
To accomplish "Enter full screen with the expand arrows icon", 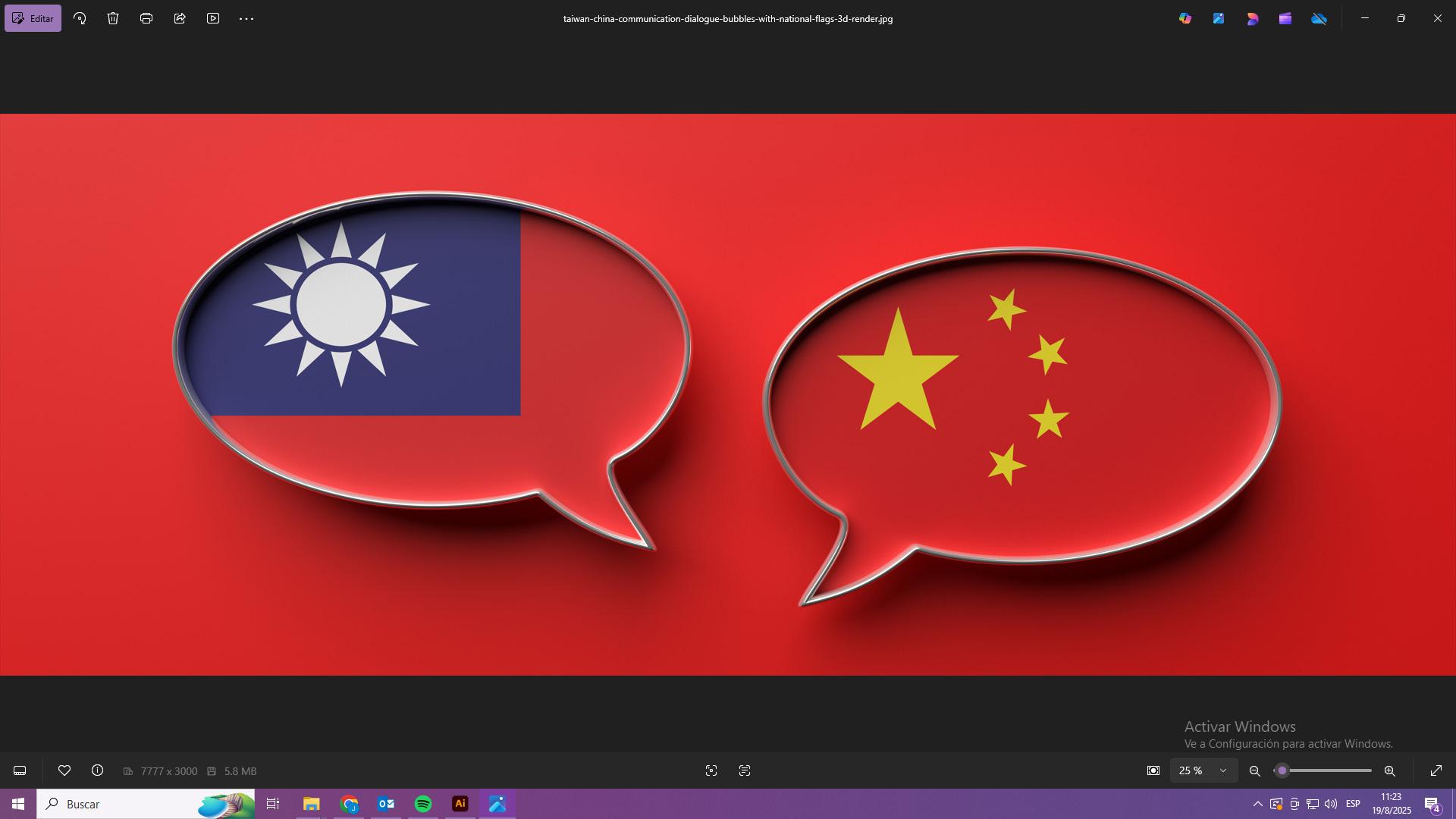I will (1436, 770).
